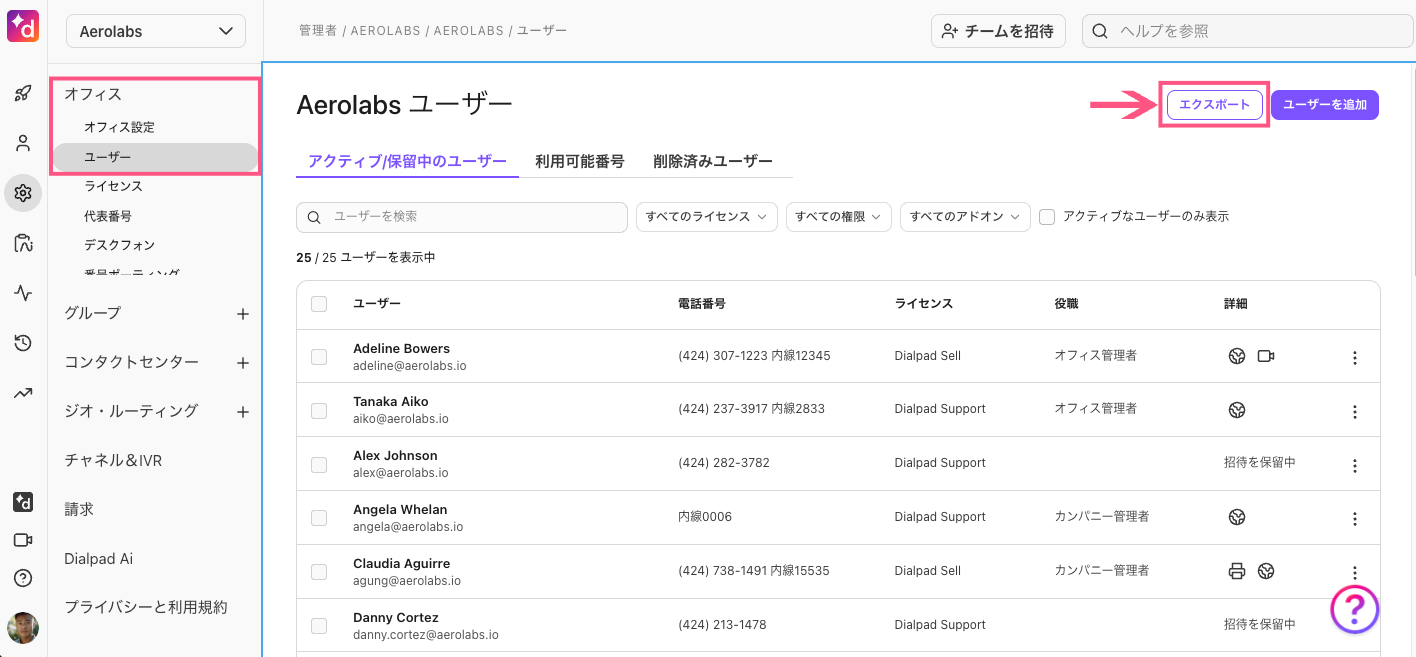Click the globe icon in Angela Whelan row
Screen dimensions: 1416x657
coord(1237,517)
